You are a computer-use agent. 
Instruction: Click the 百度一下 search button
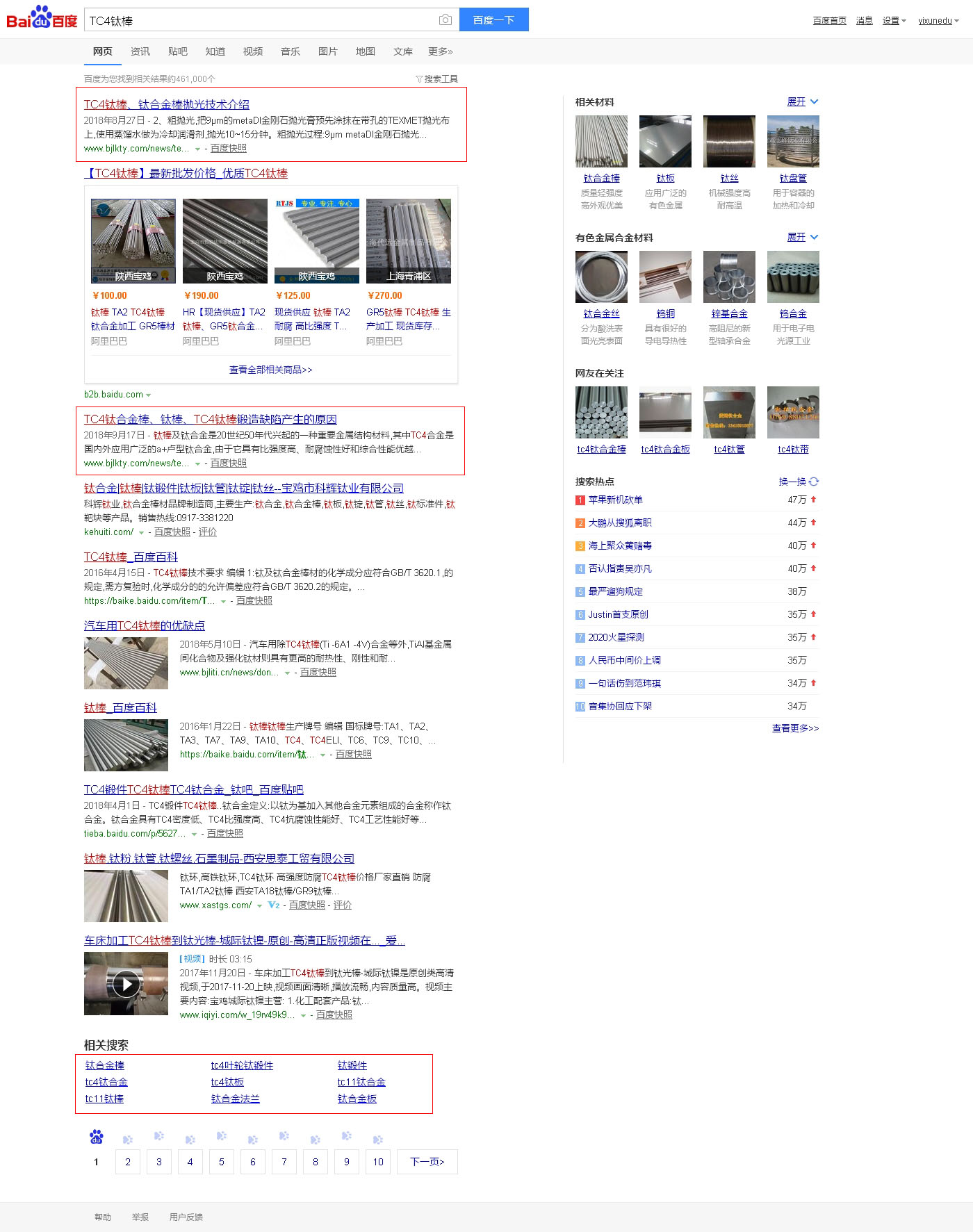coord(494,19)
